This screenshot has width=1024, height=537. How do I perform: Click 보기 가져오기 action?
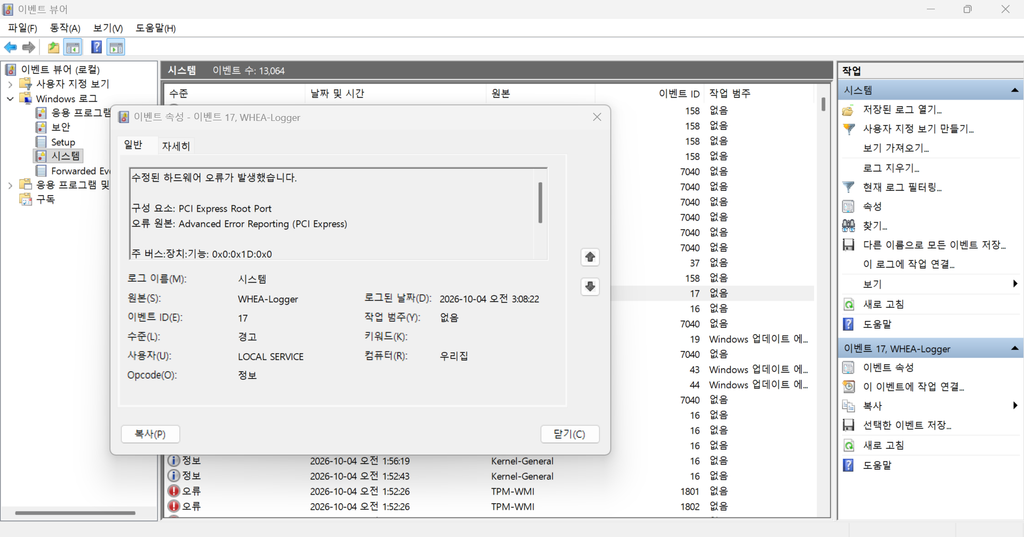coord(895,148)
